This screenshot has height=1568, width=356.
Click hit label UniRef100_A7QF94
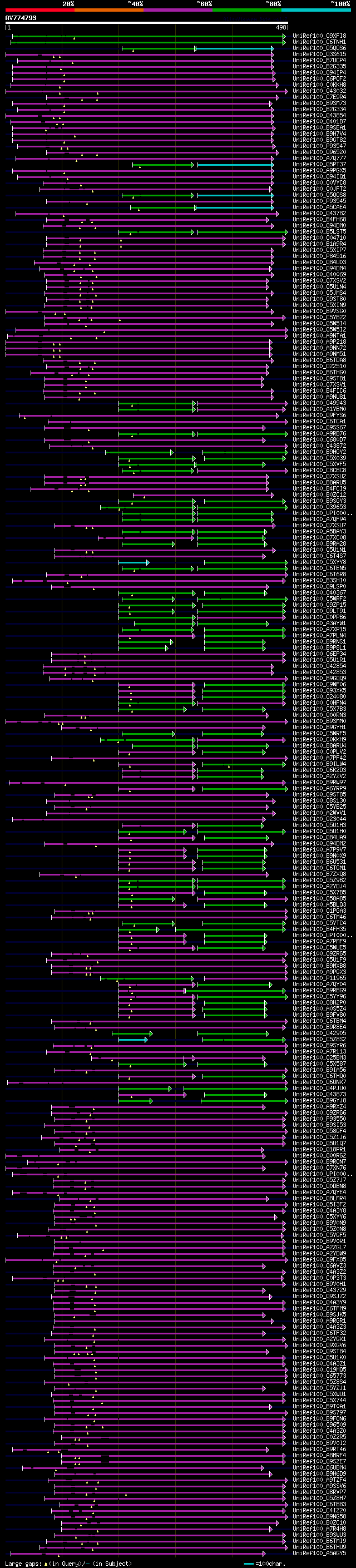pyautogui.click(x=319, y=519)
